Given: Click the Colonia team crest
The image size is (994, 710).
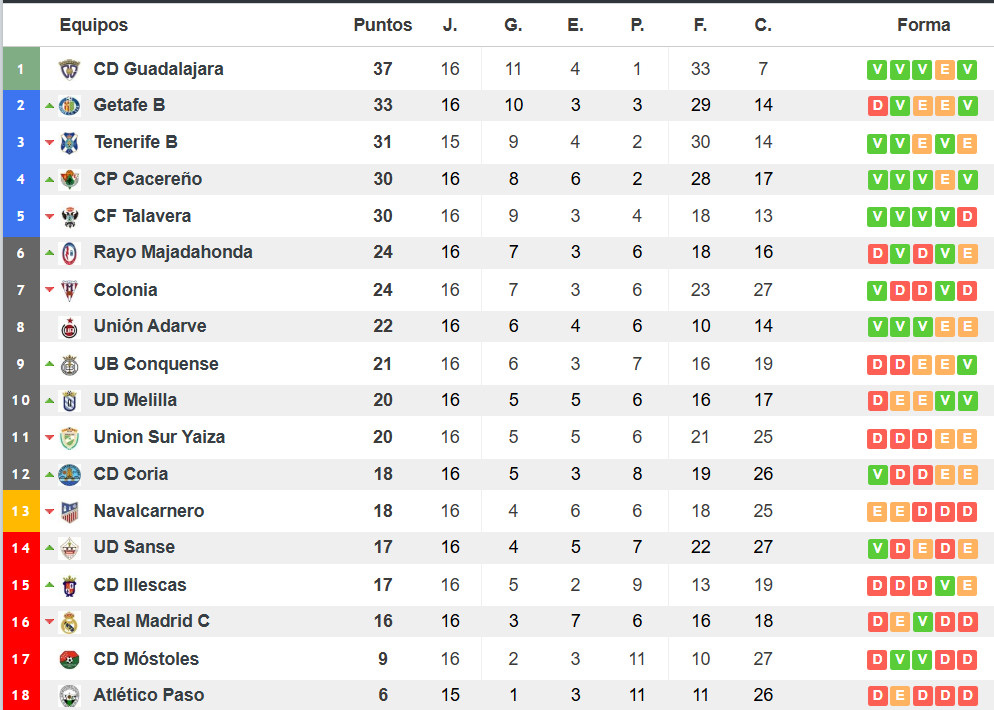Looking at the screenshot, I should tap(69, 290).
